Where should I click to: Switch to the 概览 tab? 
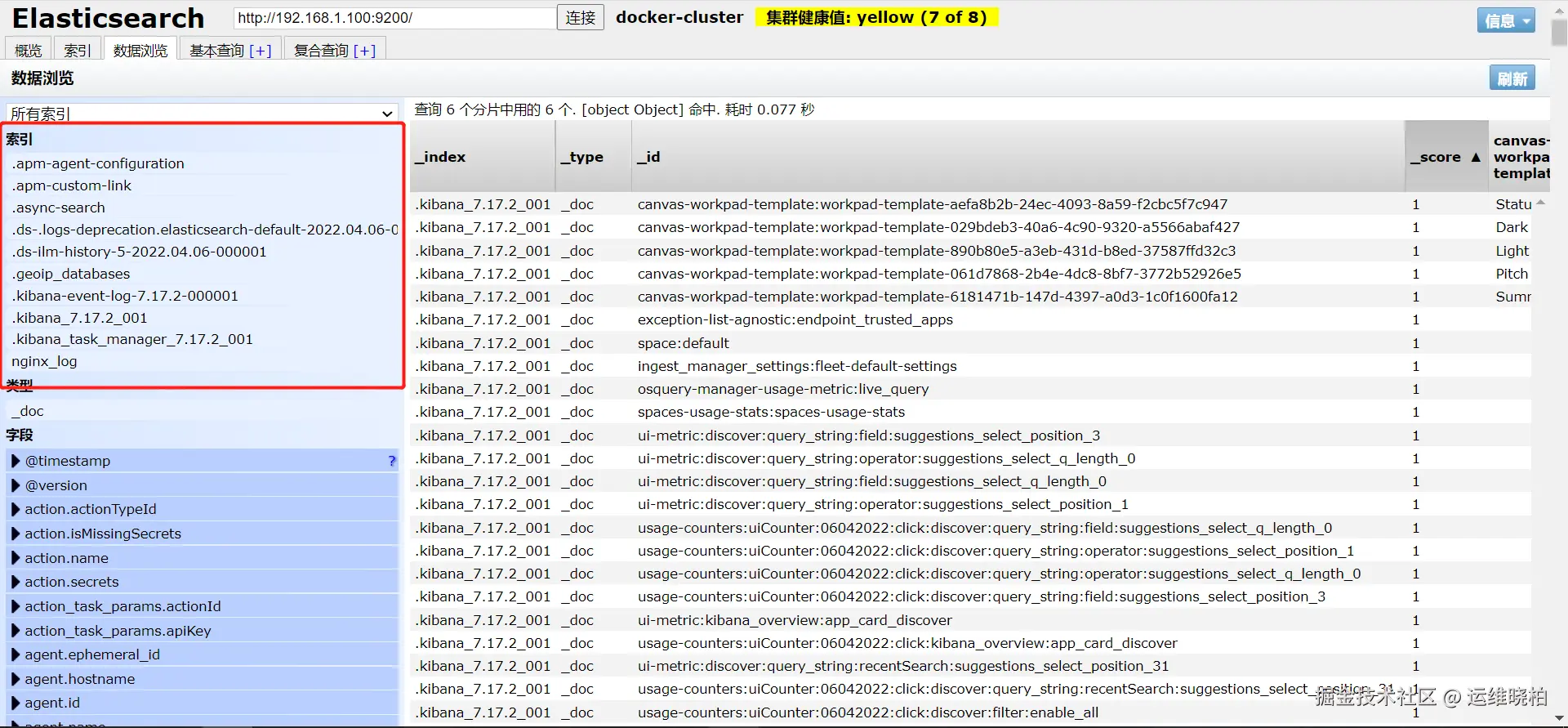[x=29, y=50]
